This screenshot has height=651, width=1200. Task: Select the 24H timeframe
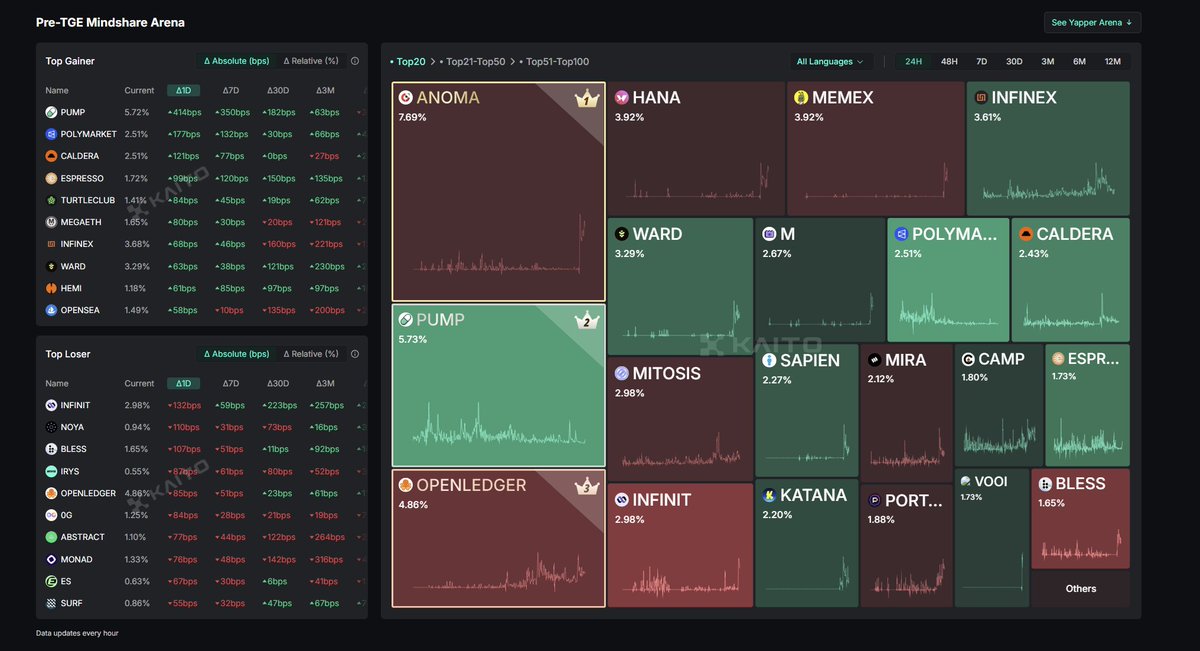tap(914, 62)
